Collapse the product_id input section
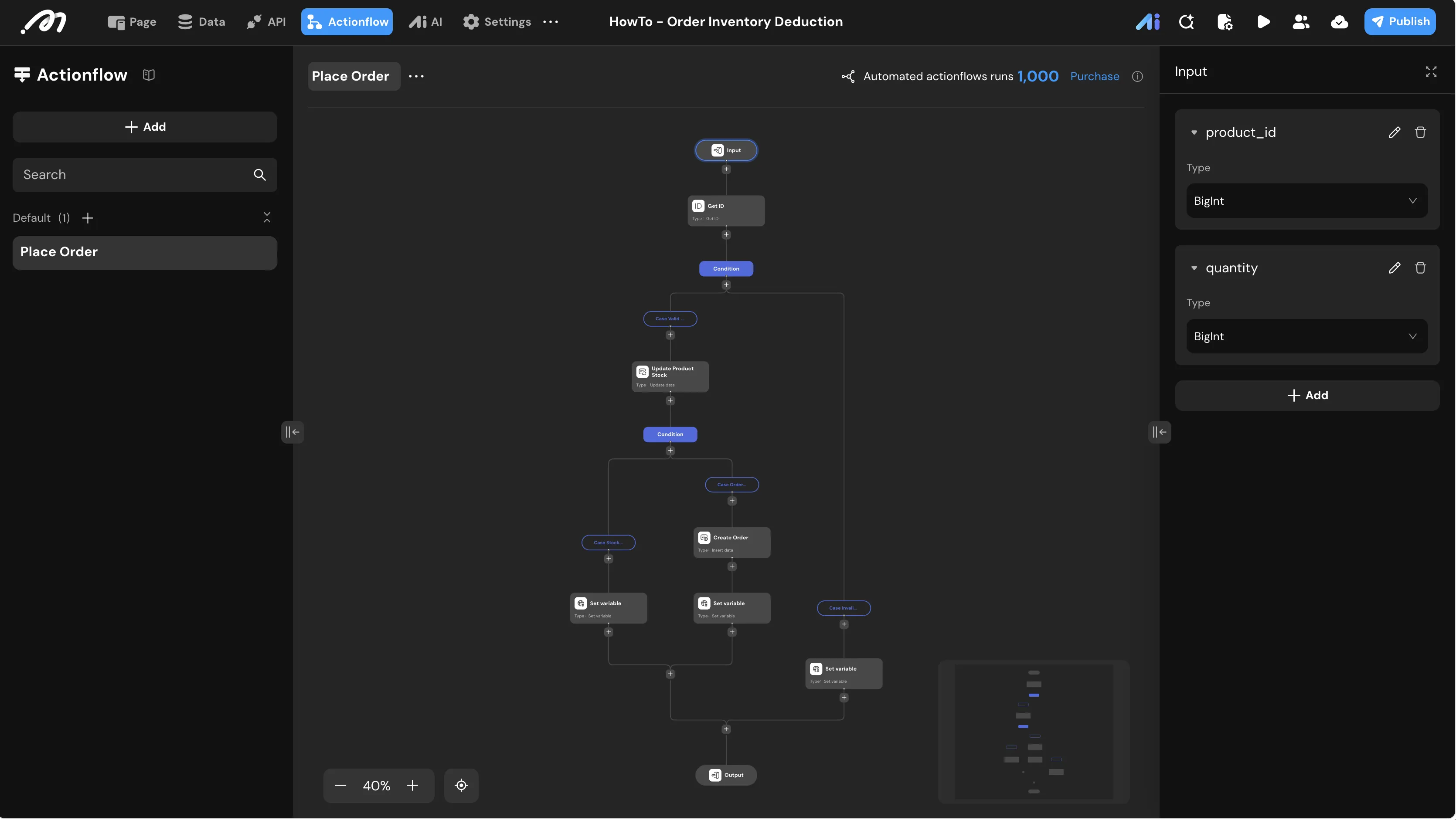Viewport: 1456px width, 820px height. click(1194, 133)
